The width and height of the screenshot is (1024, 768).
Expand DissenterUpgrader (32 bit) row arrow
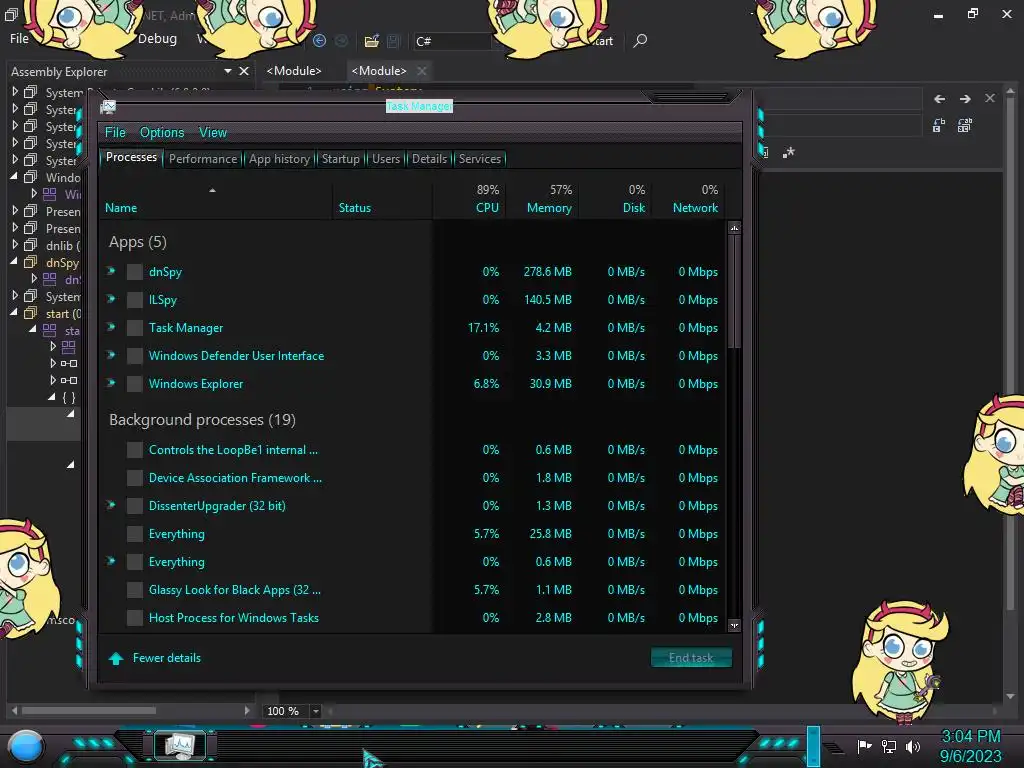coord(111,505)
